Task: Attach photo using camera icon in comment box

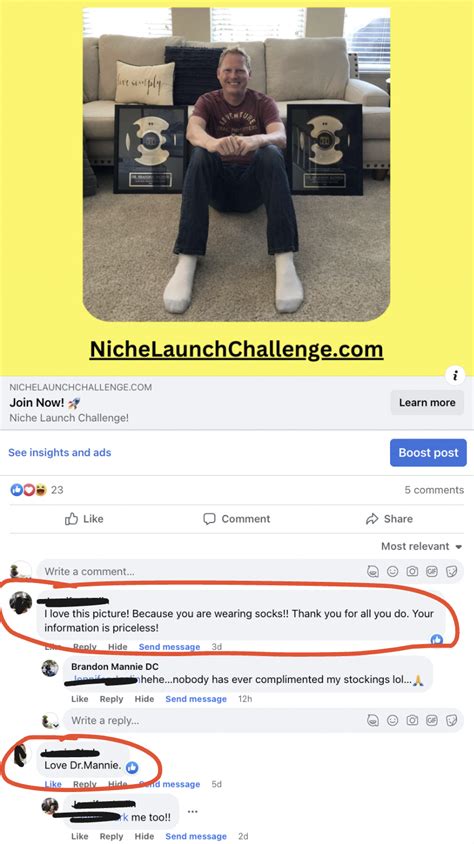Action: [x=412, y=571]
